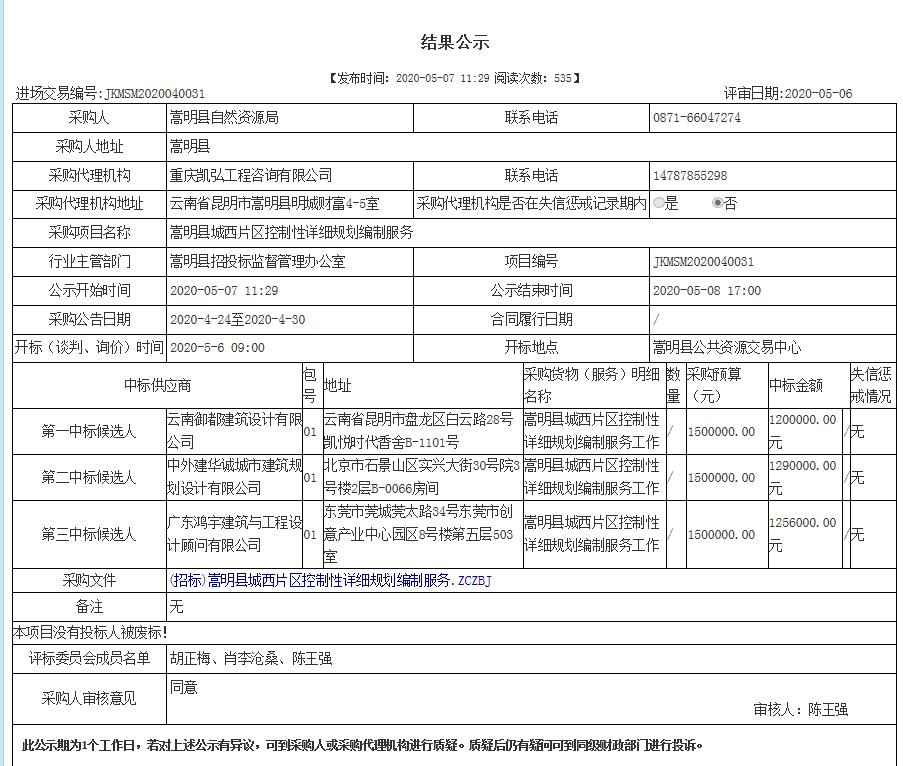Click the 采购文件 row label
This screenshot has height=766, width=903.
click(89, 581)
